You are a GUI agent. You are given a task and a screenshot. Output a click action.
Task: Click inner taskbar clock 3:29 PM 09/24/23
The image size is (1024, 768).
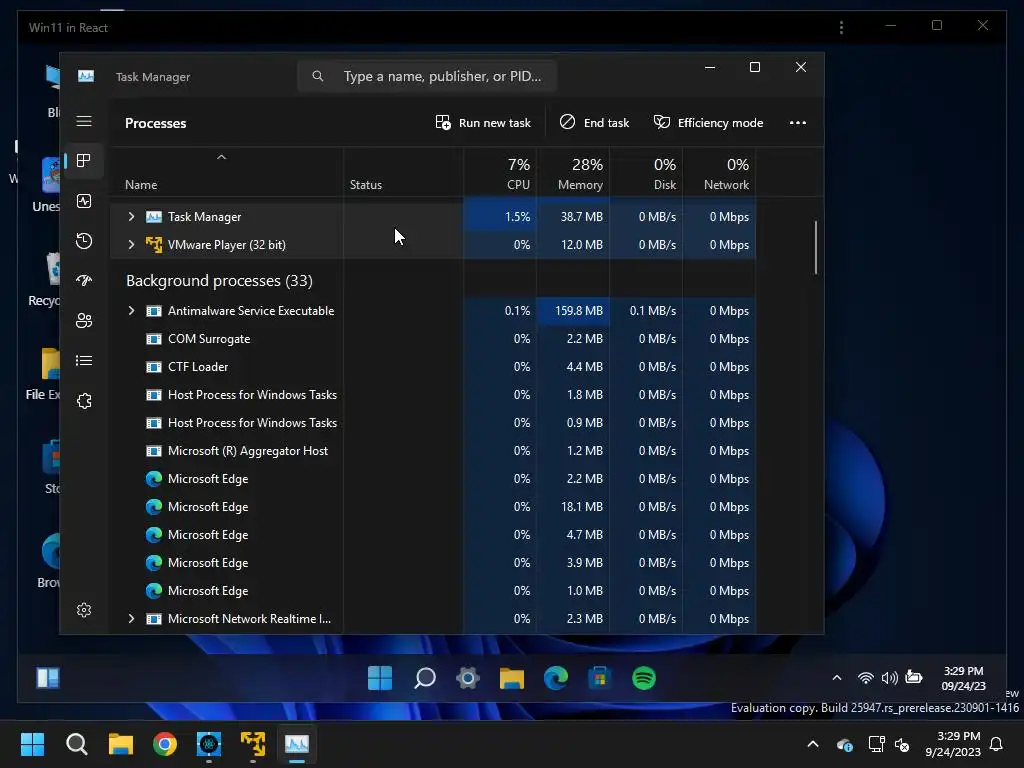pos(963,679)
